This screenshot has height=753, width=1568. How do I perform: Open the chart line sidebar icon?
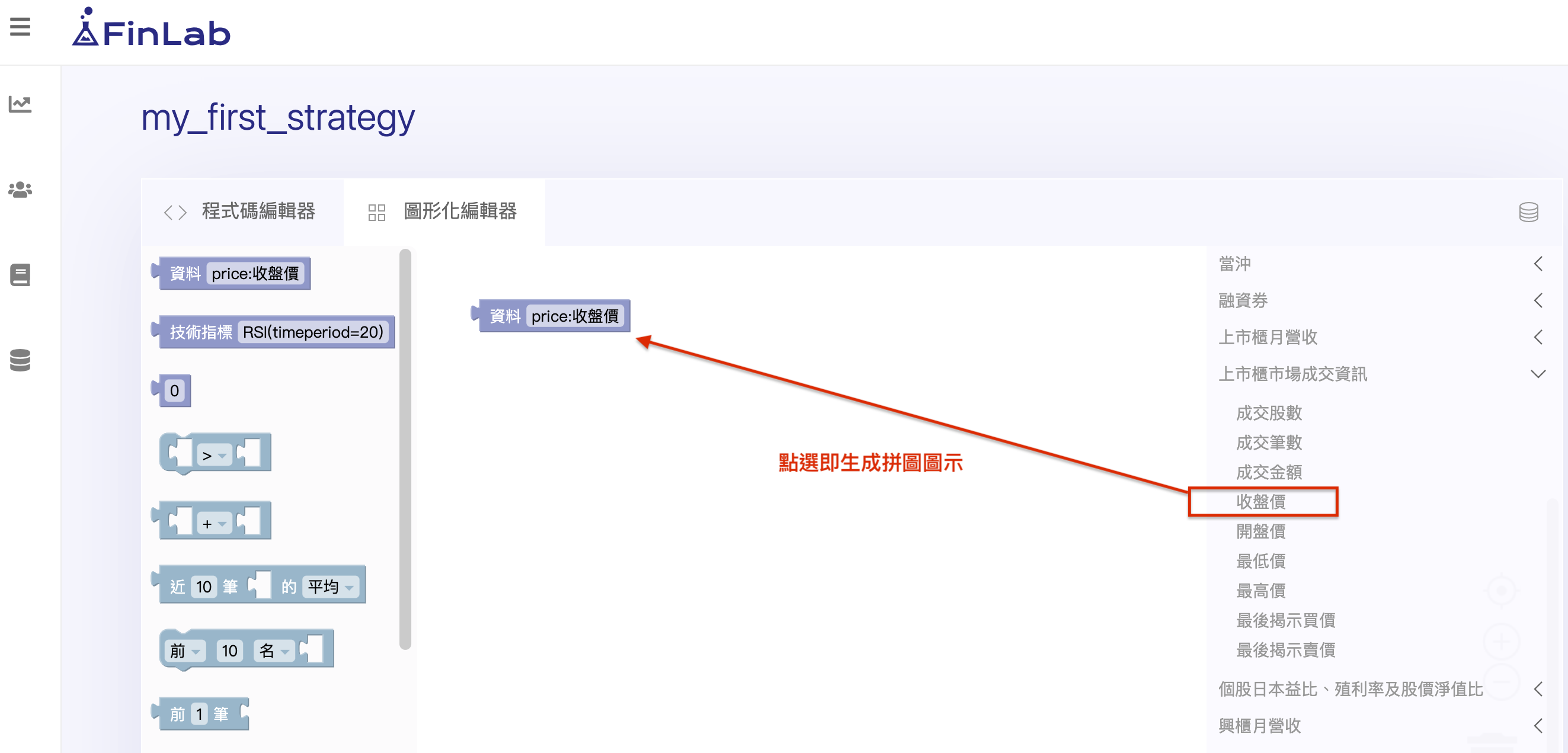[20, 104]
